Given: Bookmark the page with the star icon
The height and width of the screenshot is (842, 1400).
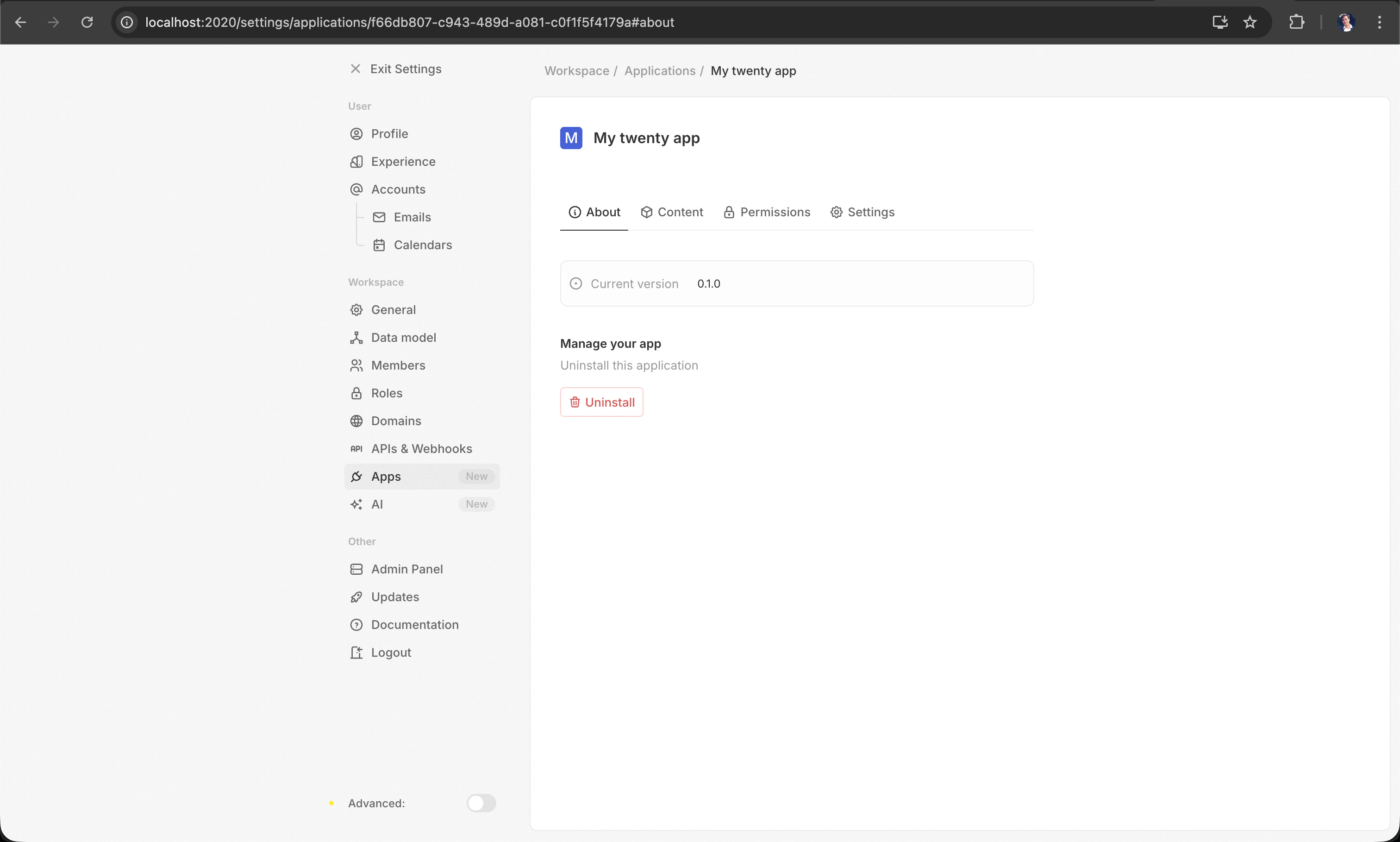Looking at the screenshot, I should (x=1249, y=22).
